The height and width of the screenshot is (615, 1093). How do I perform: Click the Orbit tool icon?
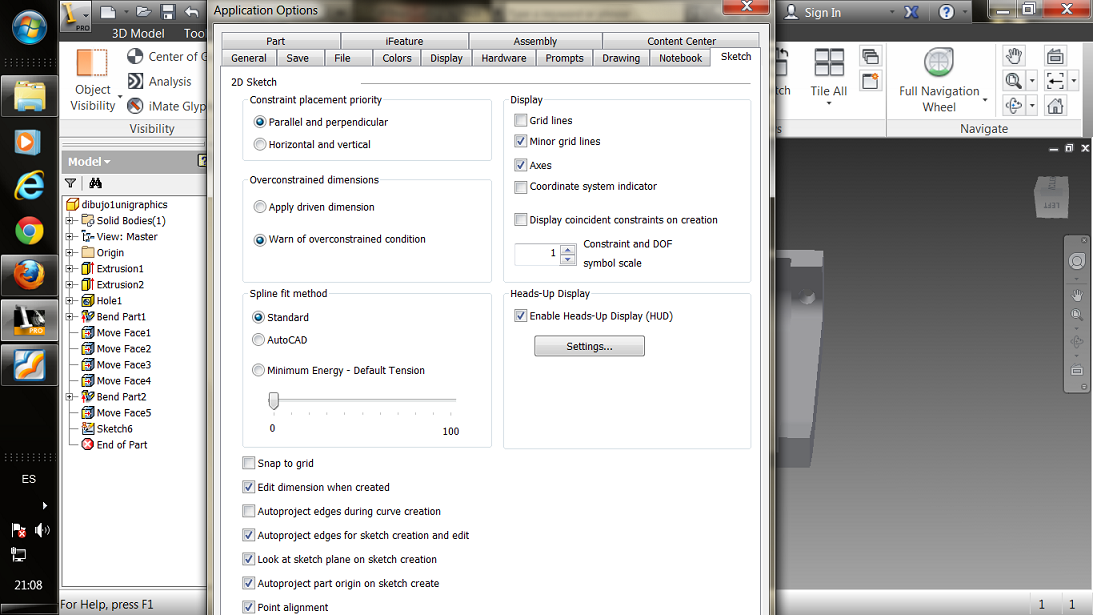click(1012, 106)
